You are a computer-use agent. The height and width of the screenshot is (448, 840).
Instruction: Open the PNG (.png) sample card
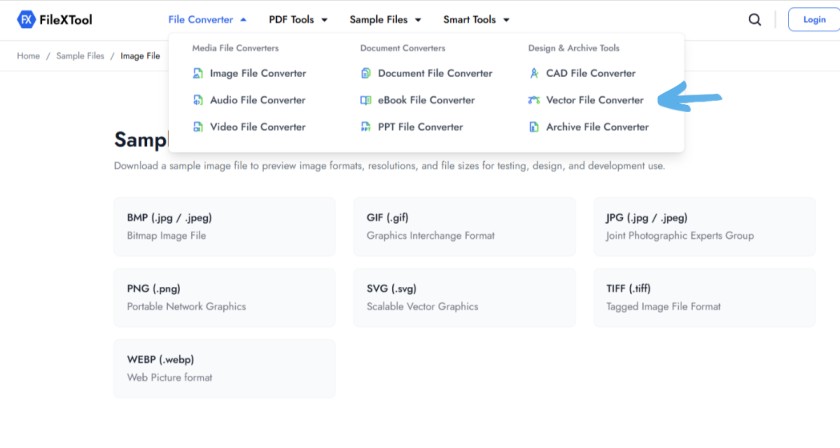click(224, 297)
